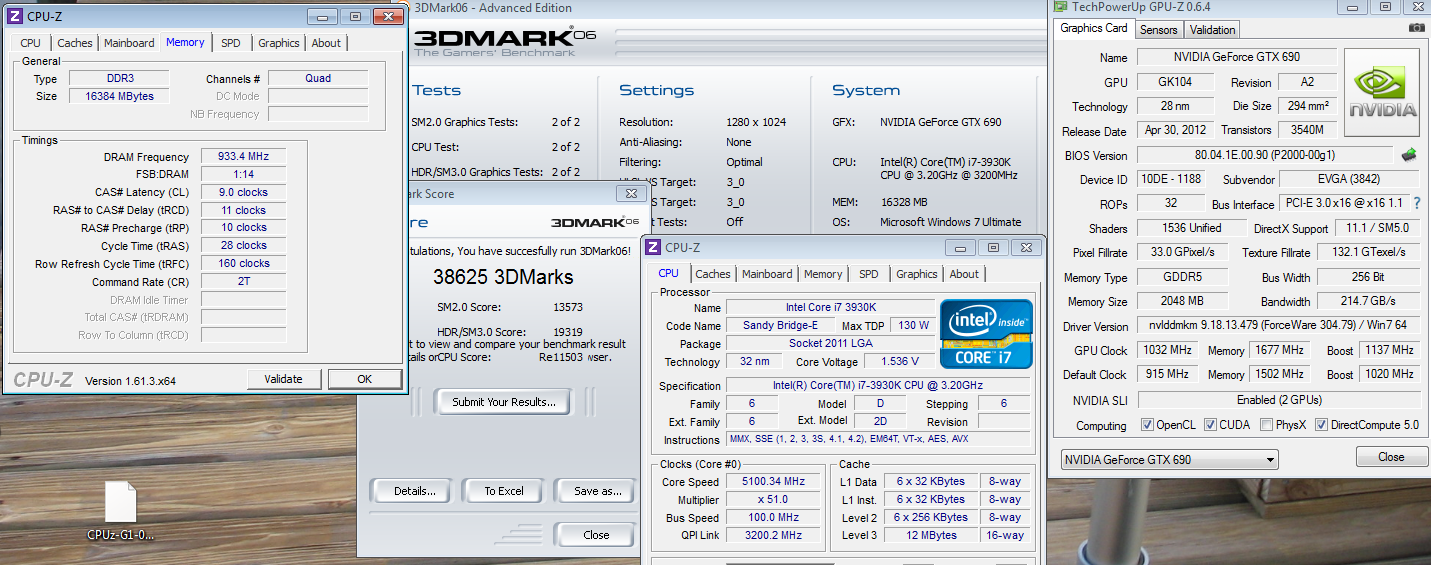Click Close button in GPU-Z
This screenshot has width=1431, height=565.
pos(1391,456)
